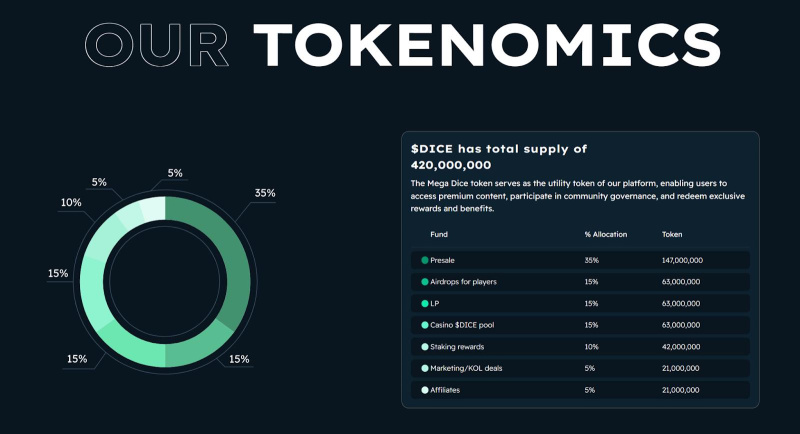The image size is (800, 434).
Task: Click the 35% donut chart label
Action: pos(265,193)
